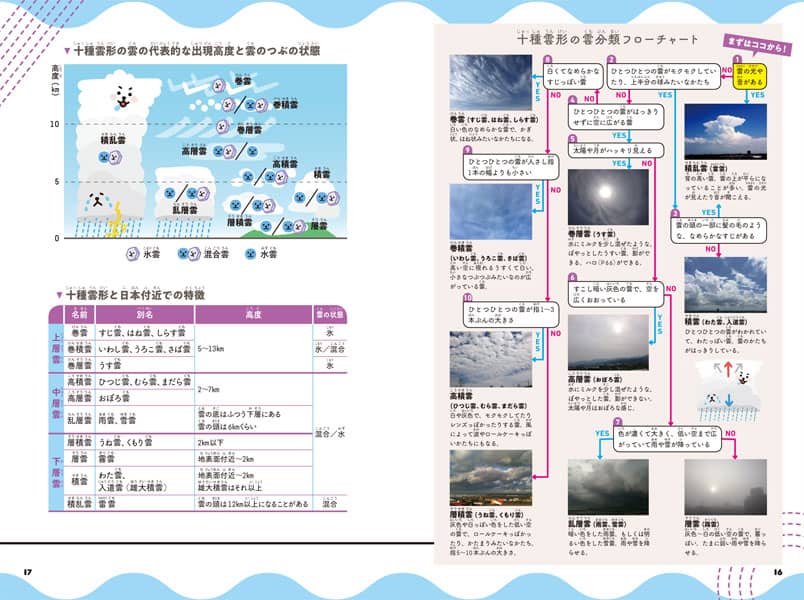This screenshot has height=600, width=804.
Task: Click the table cell いわし雲、うろこ雲、さば雲
Action: [x=145, y=349]
